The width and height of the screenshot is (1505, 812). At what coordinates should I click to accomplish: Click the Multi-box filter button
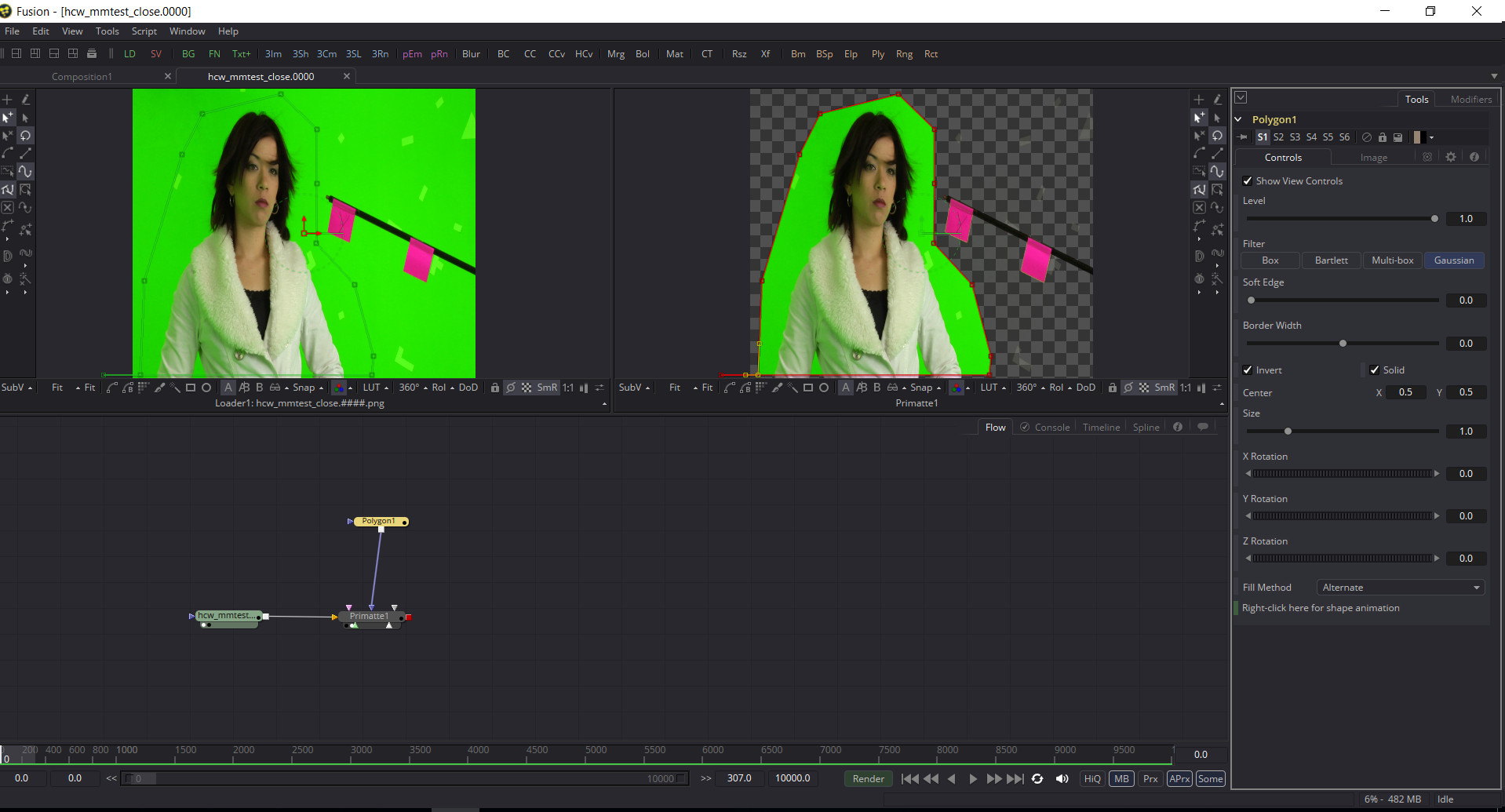click(1393, 260)
